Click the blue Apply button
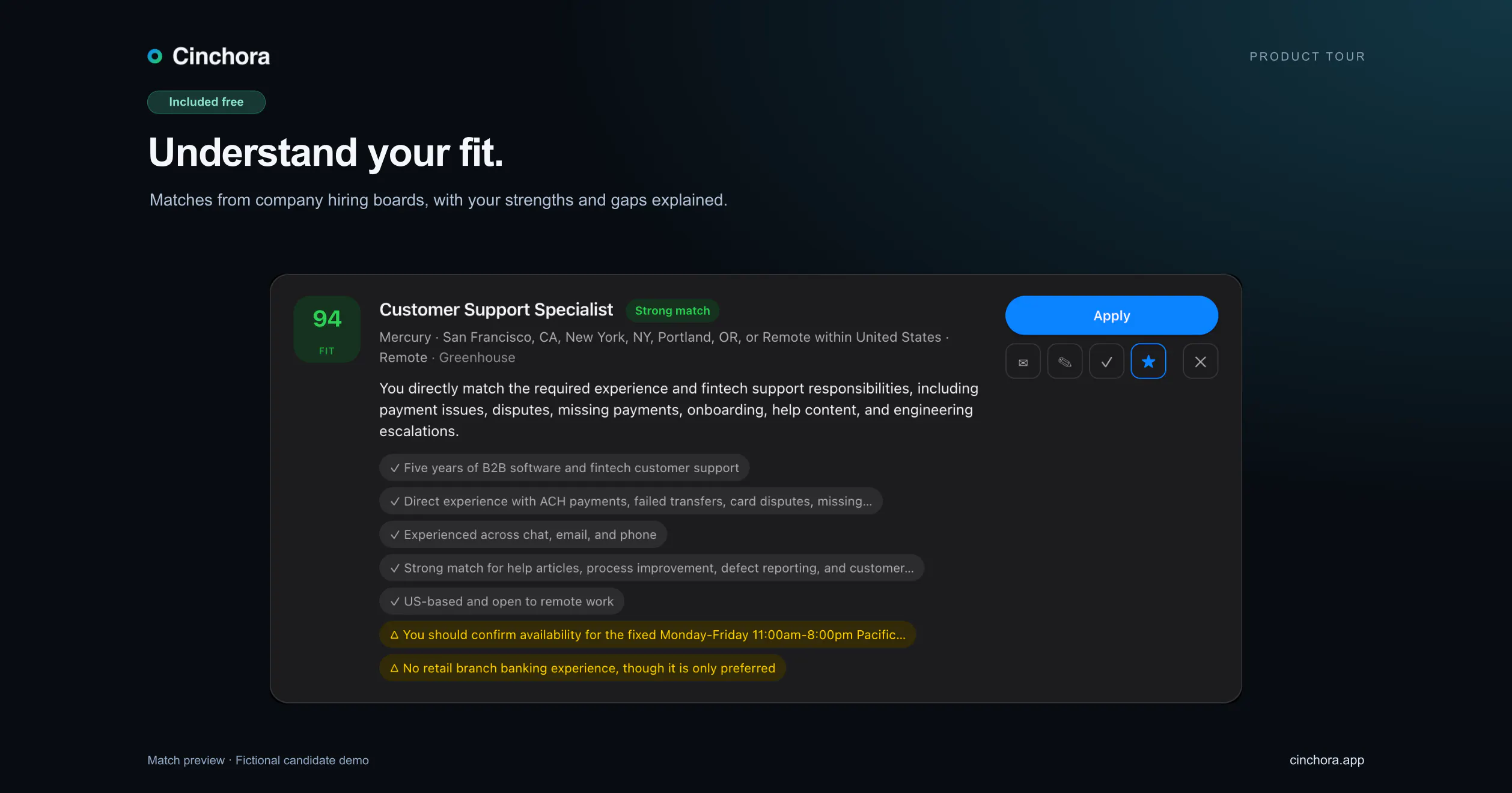The image size is (1512, 793). pos(1111,315)
